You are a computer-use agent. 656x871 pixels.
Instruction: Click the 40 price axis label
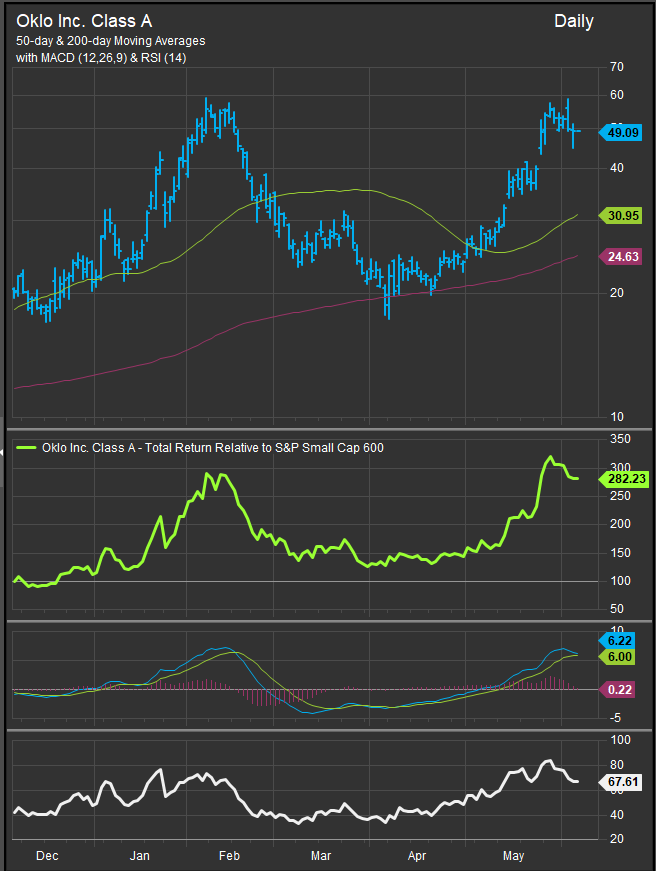[x=617, y=168]
